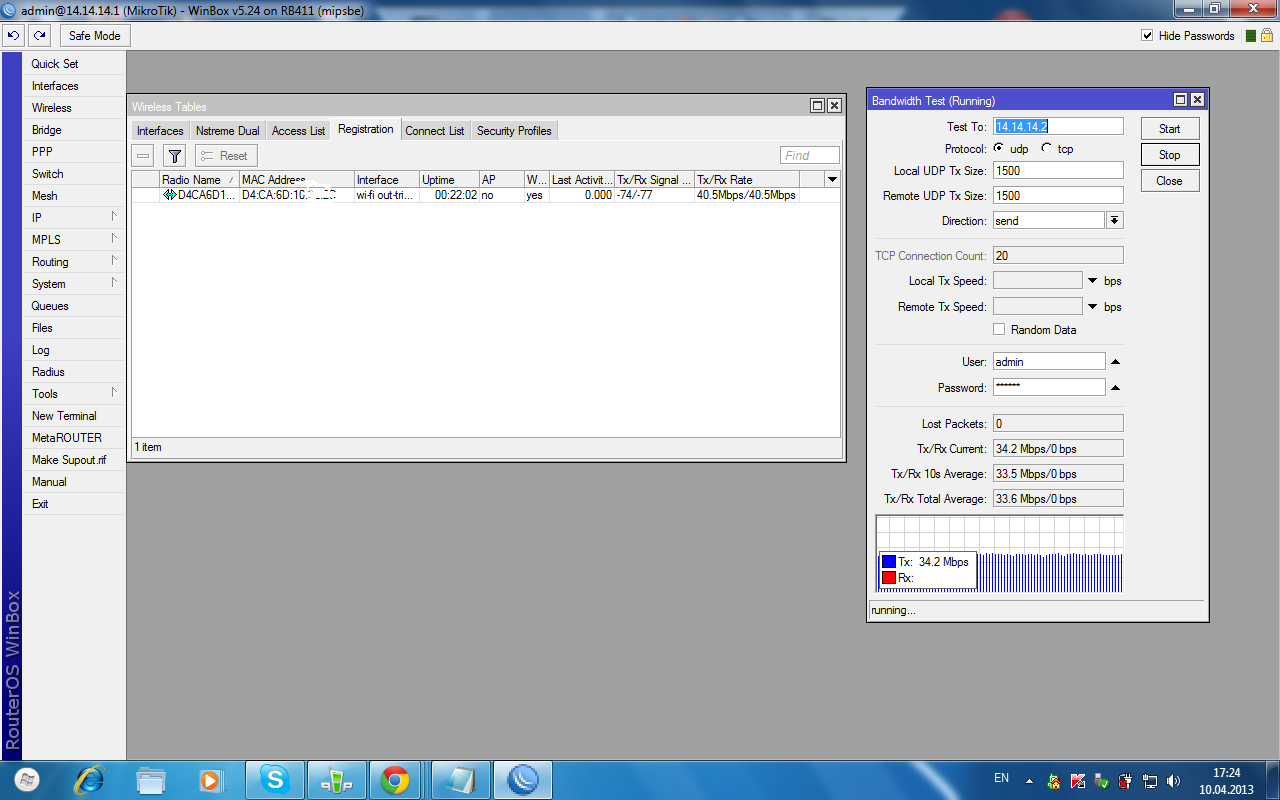Sort by the Uptime column header

pyautogui.click(x=449, y=180)
